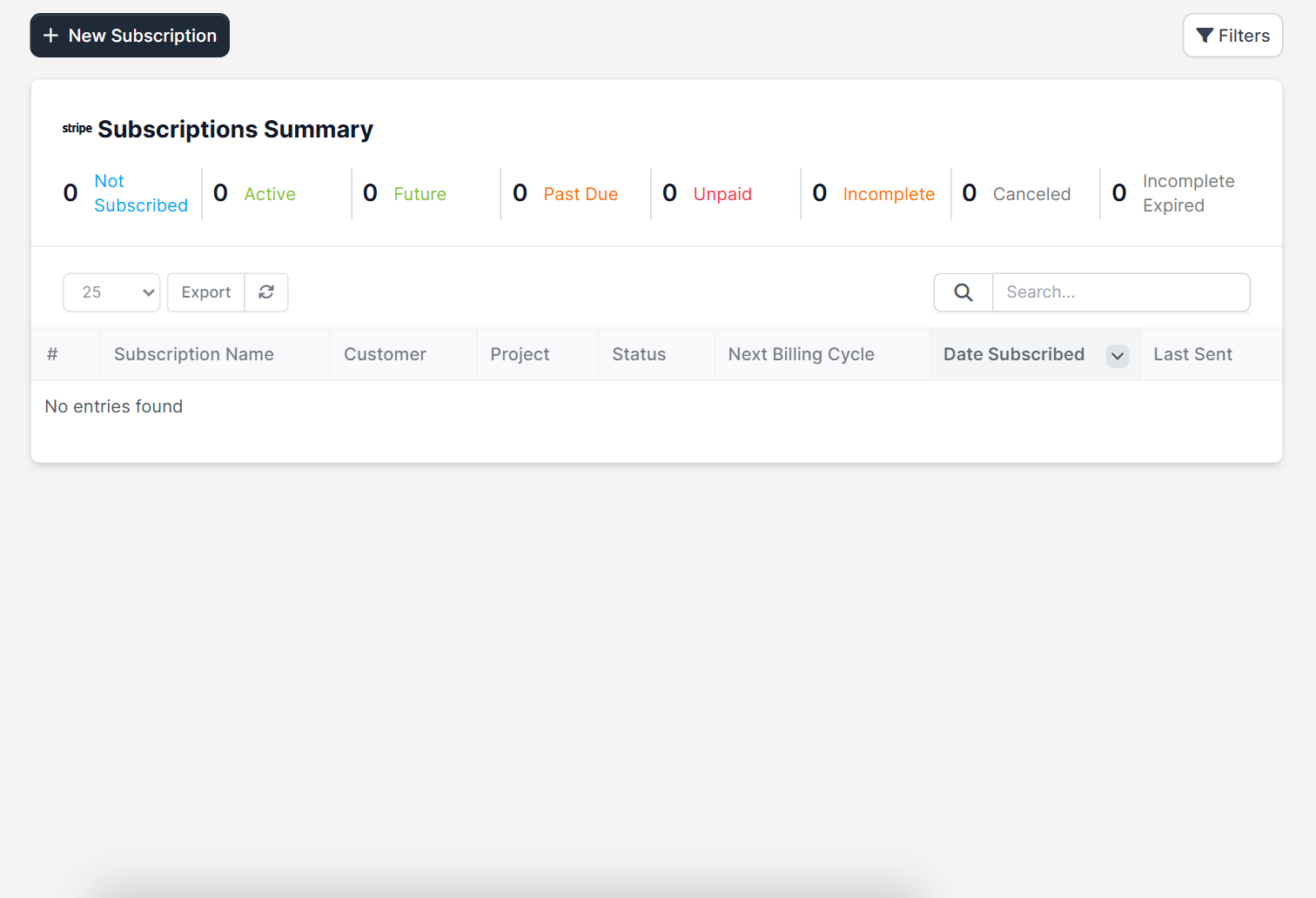Filter by Unpaid subscriptions
The height and width of the screenshot is (898, 1316).
tap(722, 194)
